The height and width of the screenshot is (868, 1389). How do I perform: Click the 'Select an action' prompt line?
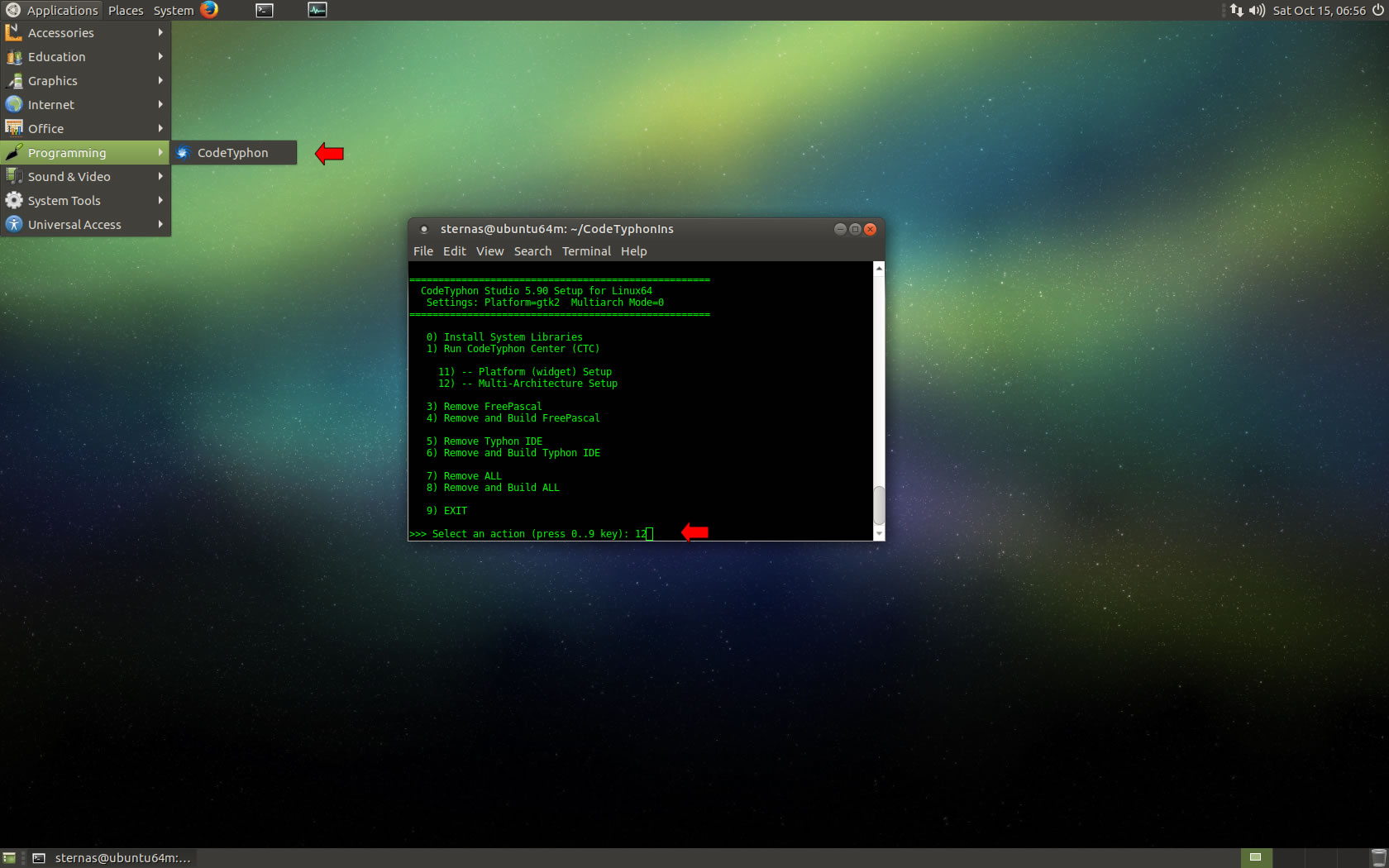[531, 534]
